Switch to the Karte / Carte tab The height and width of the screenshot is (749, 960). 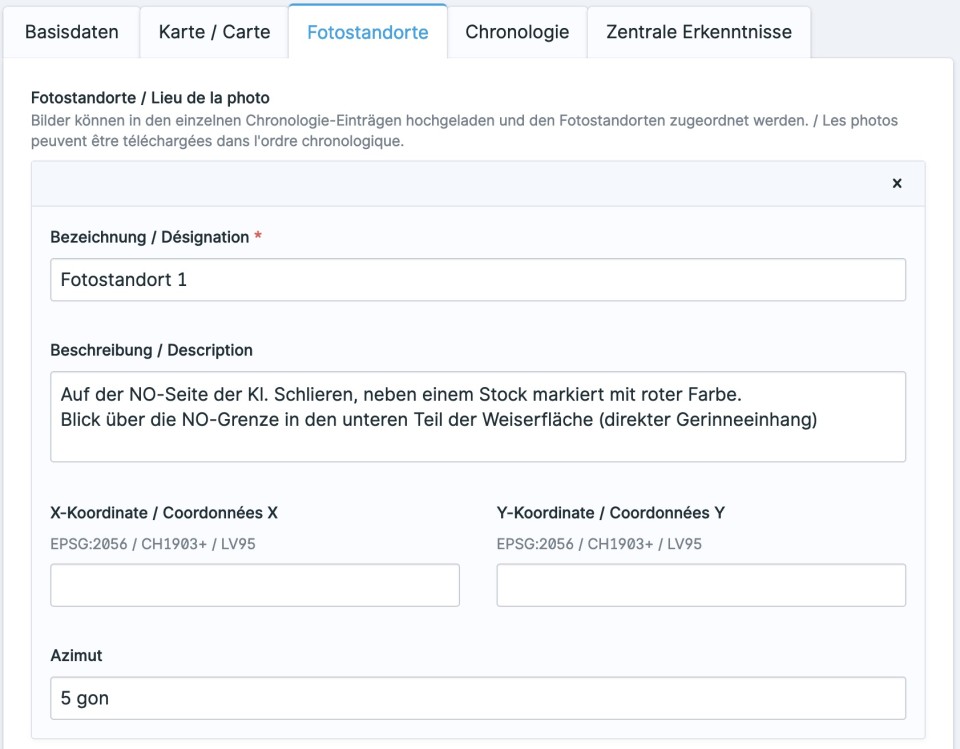pos(214,32)
